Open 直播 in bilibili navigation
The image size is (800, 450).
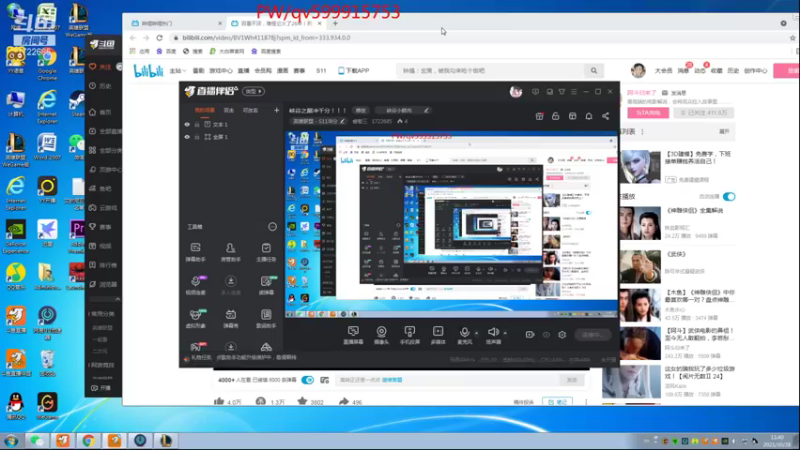[243, 71]
